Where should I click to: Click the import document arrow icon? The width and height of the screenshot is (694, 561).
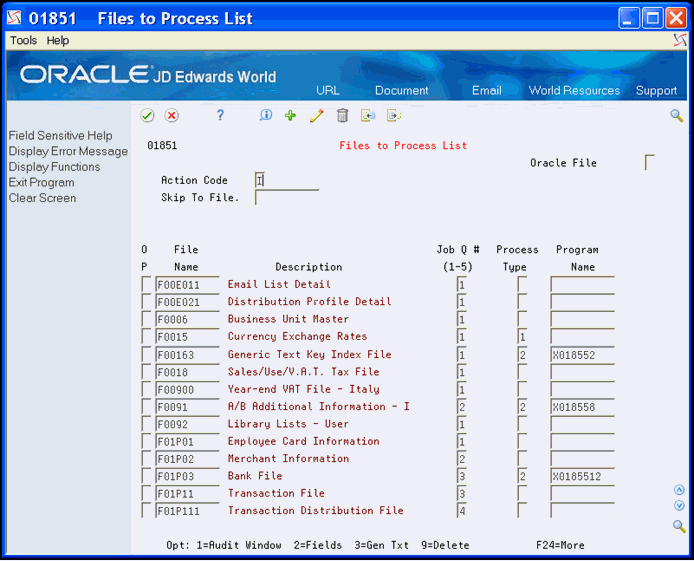[368, 116]
